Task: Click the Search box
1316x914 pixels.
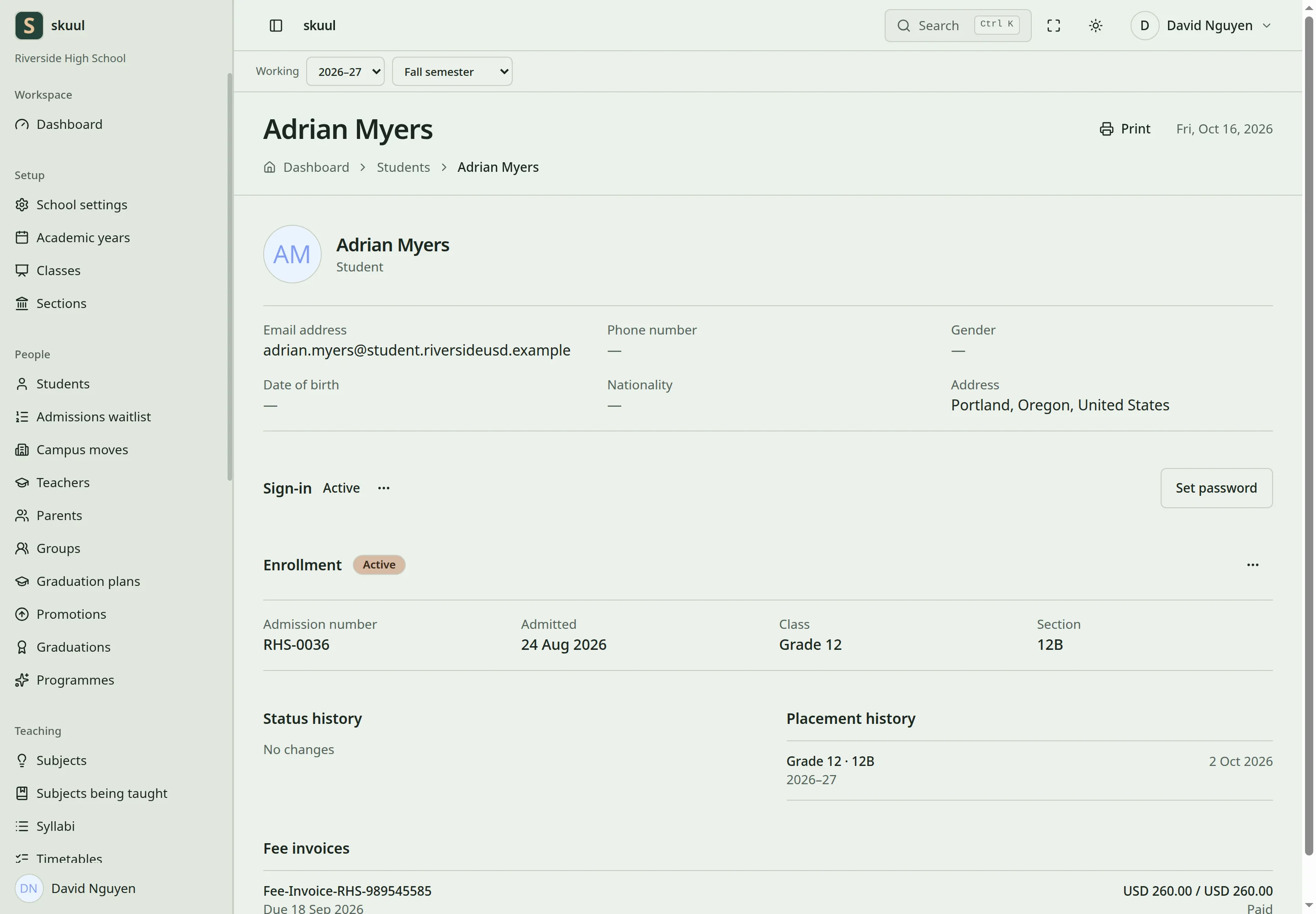Action: point(957,25)
